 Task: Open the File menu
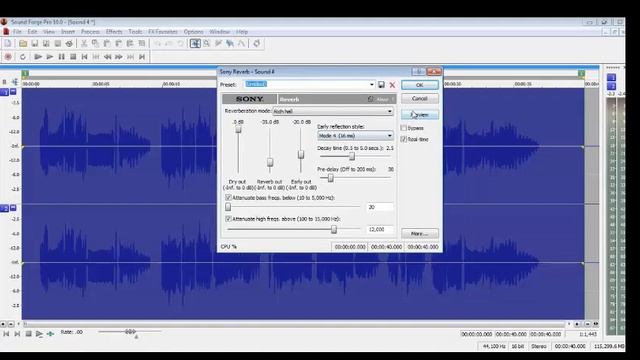tap(17, 31)
